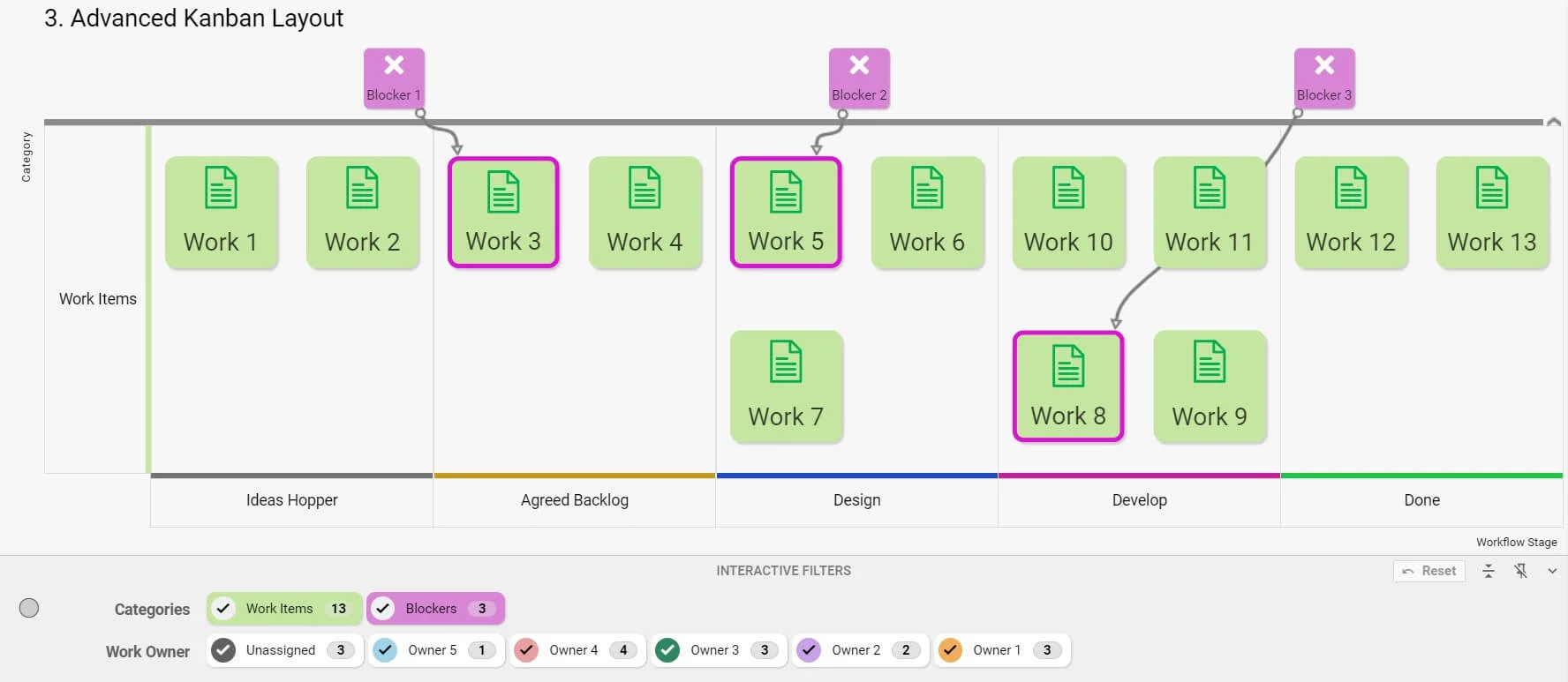1568x682 pixels.
Task: Click the grey circle left of Categories
Action: tap(29, 608)
